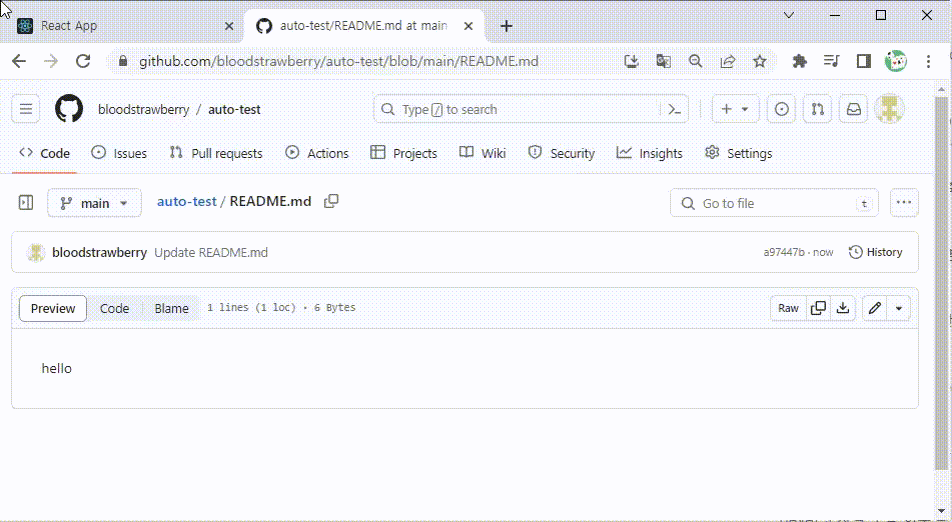952x522 pixels.
Task: Go to GitHub homepage via Octocat logo
Action: point(69,109)
